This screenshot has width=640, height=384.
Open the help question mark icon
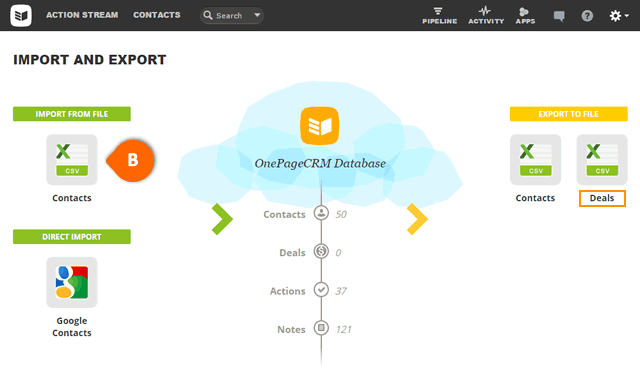click(x=587, y=16)
